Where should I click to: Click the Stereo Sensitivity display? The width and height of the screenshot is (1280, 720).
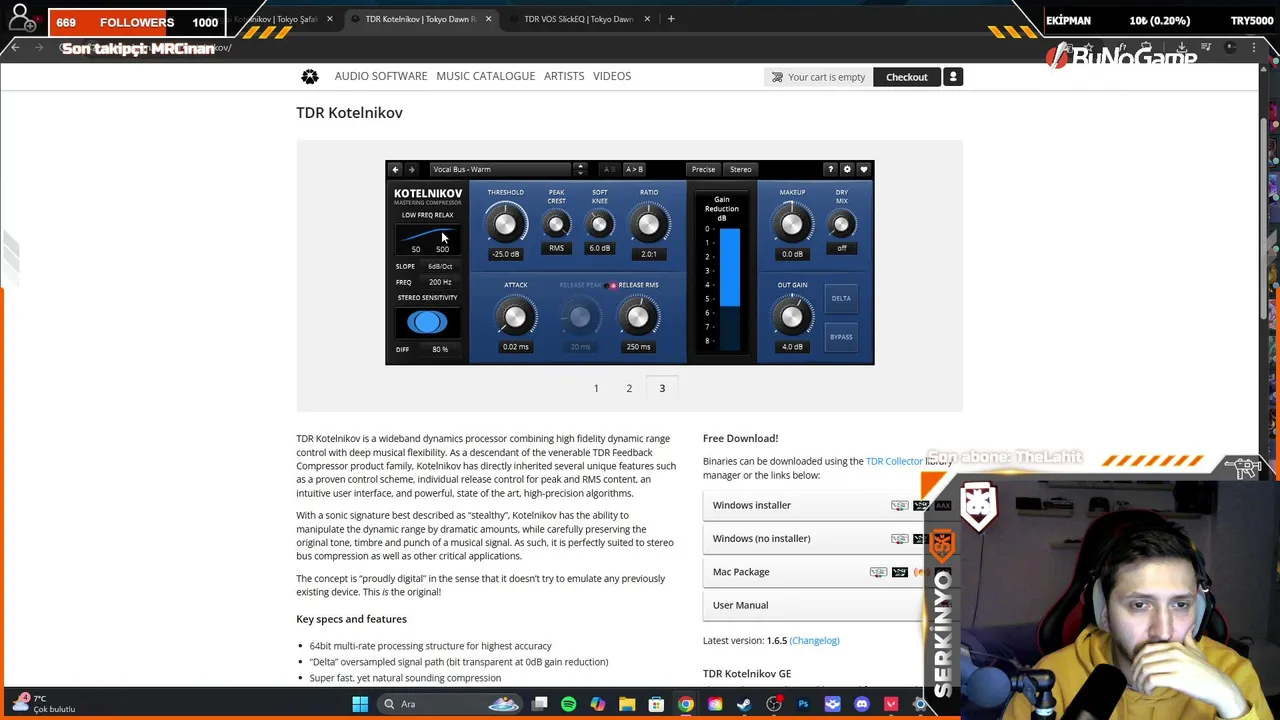click(427, 322)
